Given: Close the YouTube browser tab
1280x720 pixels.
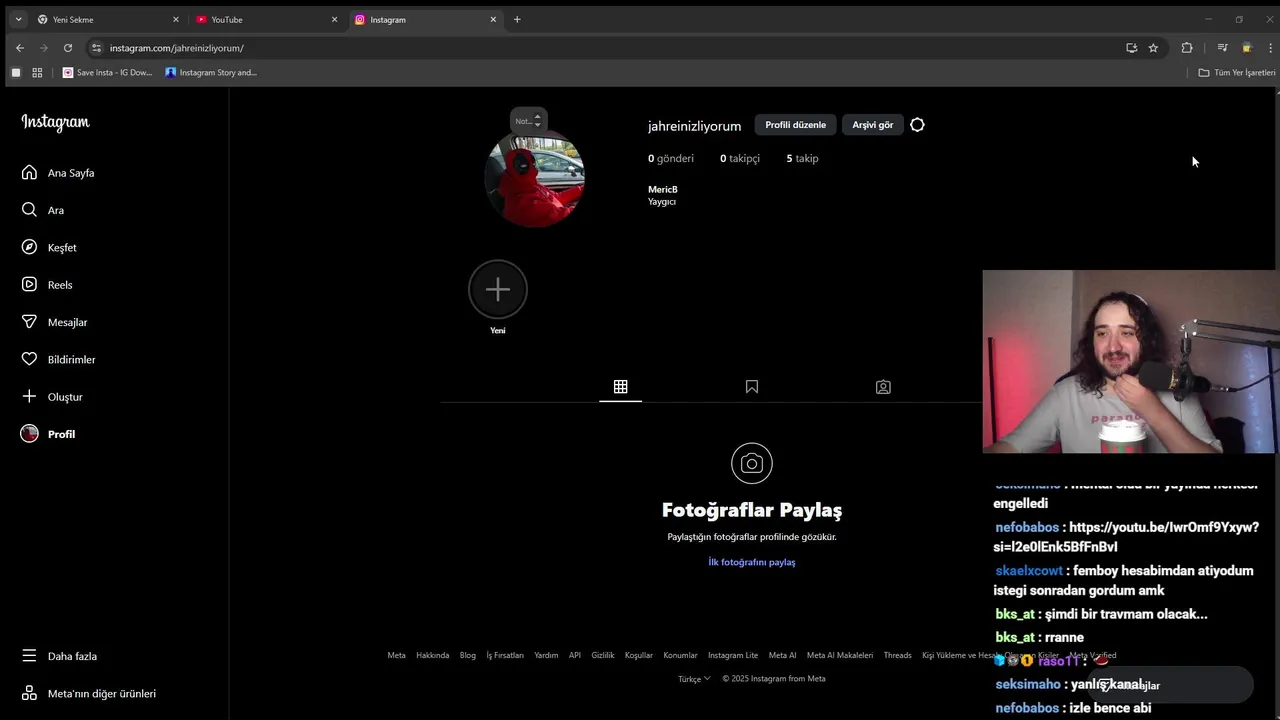Looking at the screenshot, I should pos(334,20).
